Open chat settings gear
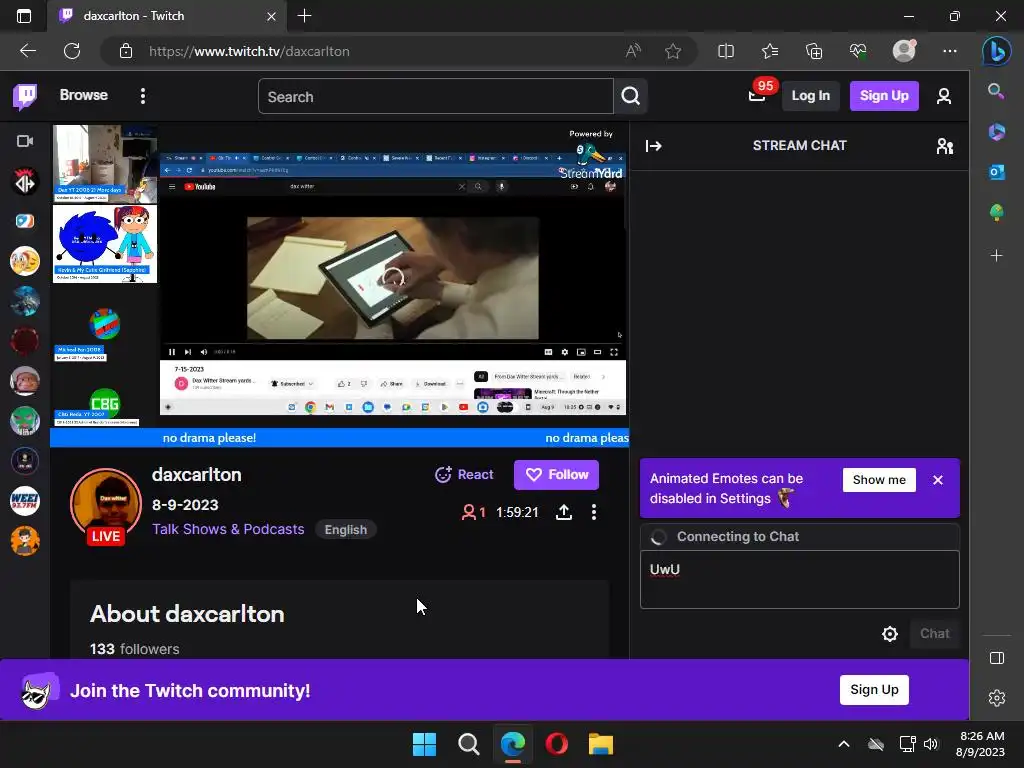 click(x=889, y=633)
